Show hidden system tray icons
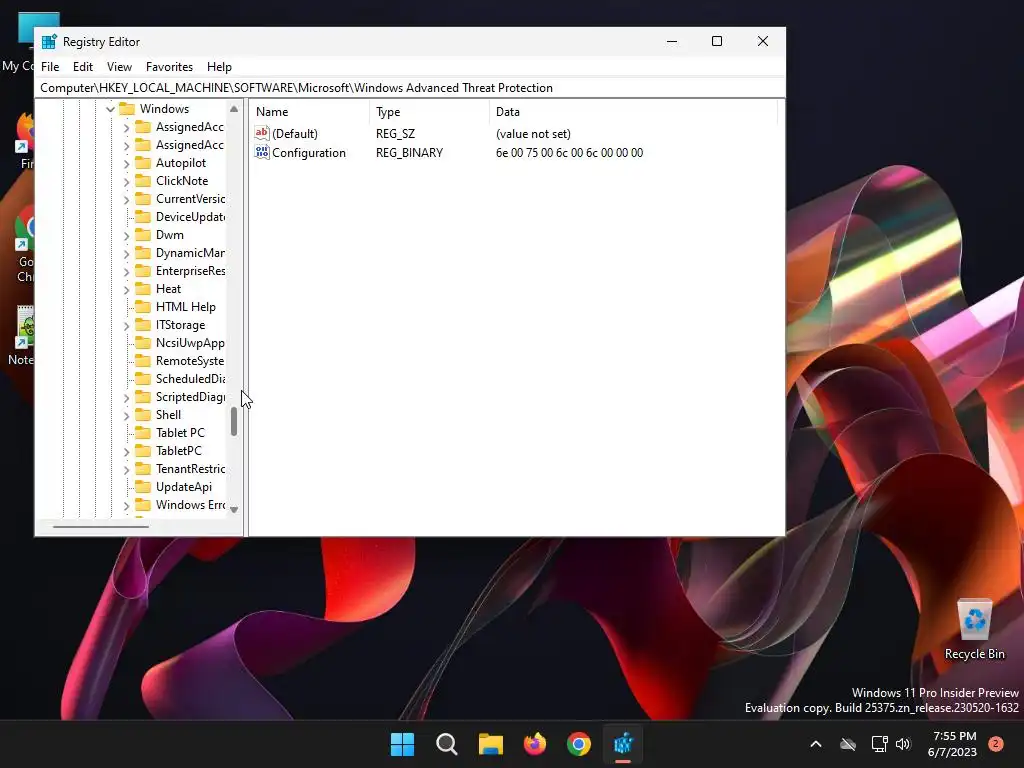Image resolution: width=1024 pixels, height=768 pixels. tap(816, 744)
